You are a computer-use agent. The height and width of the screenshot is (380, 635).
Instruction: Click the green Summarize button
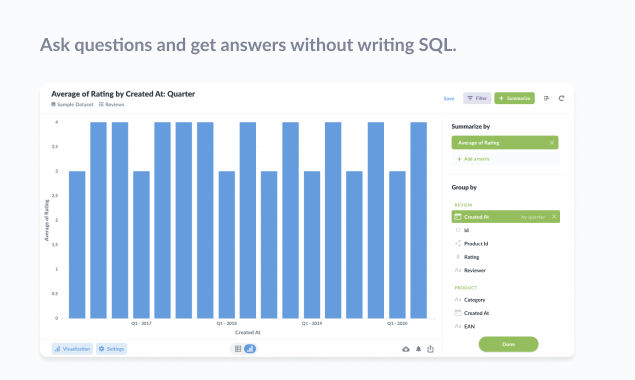click(x=514, y=98)
